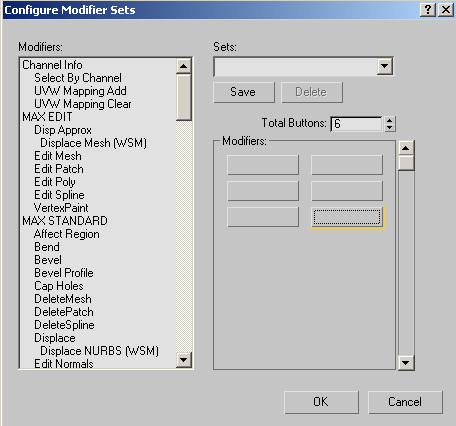
Task: Click the modifiers list scrollbar thumb
Action: pyautogui.click(x=183, y=97)
